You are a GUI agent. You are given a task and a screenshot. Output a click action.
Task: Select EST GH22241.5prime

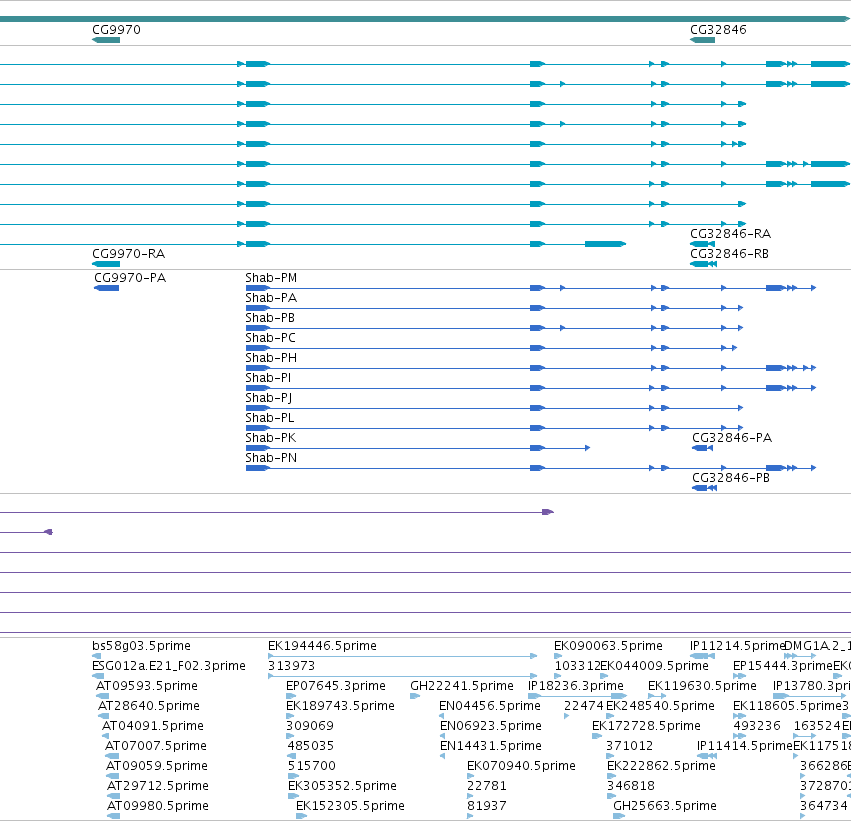(462, 686)
